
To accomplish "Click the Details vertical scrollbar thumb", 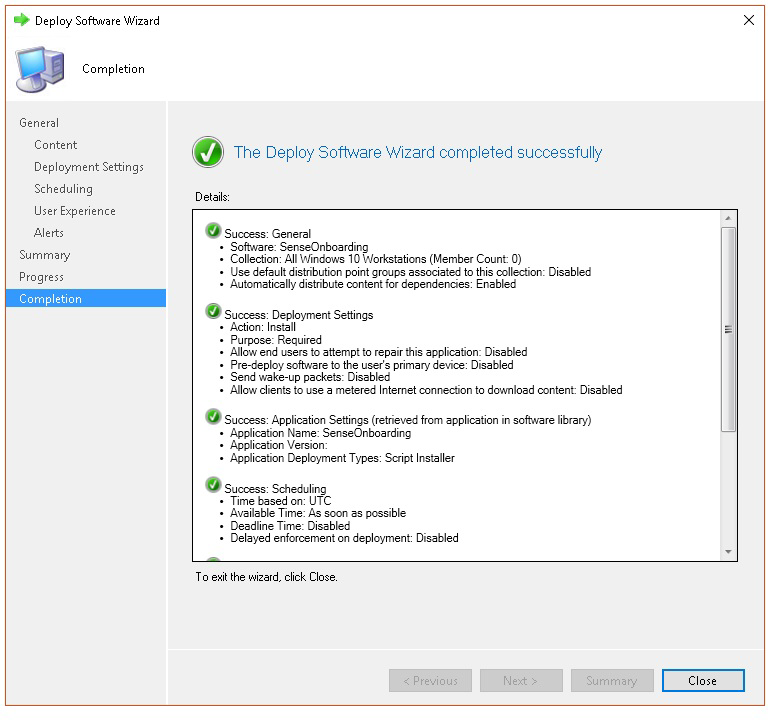I will 728,328.
